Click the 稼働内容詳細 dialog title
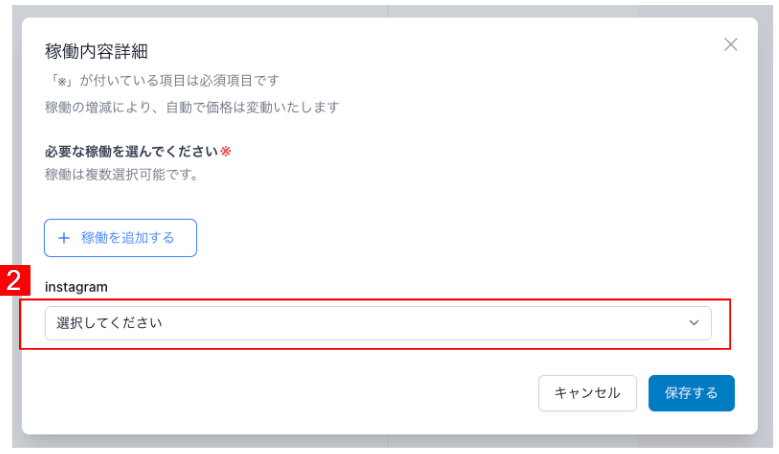The height and width of the screenshot is (454, 779). point(96,51)
